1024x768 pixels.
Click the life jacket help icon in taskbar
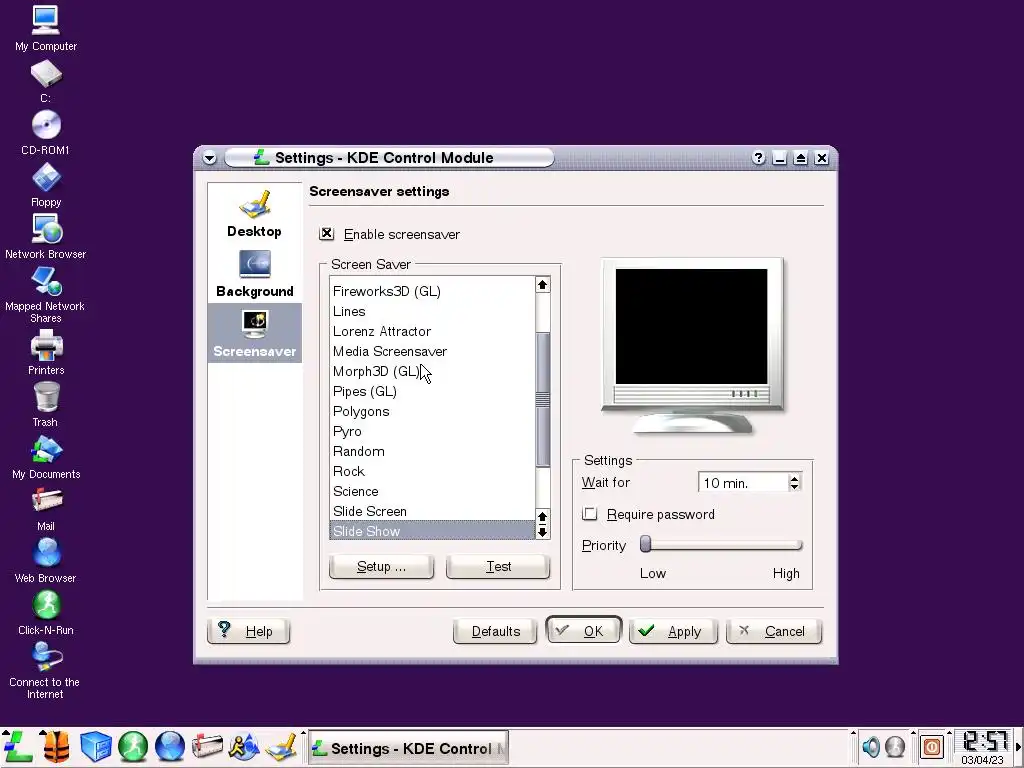point(57,746)
